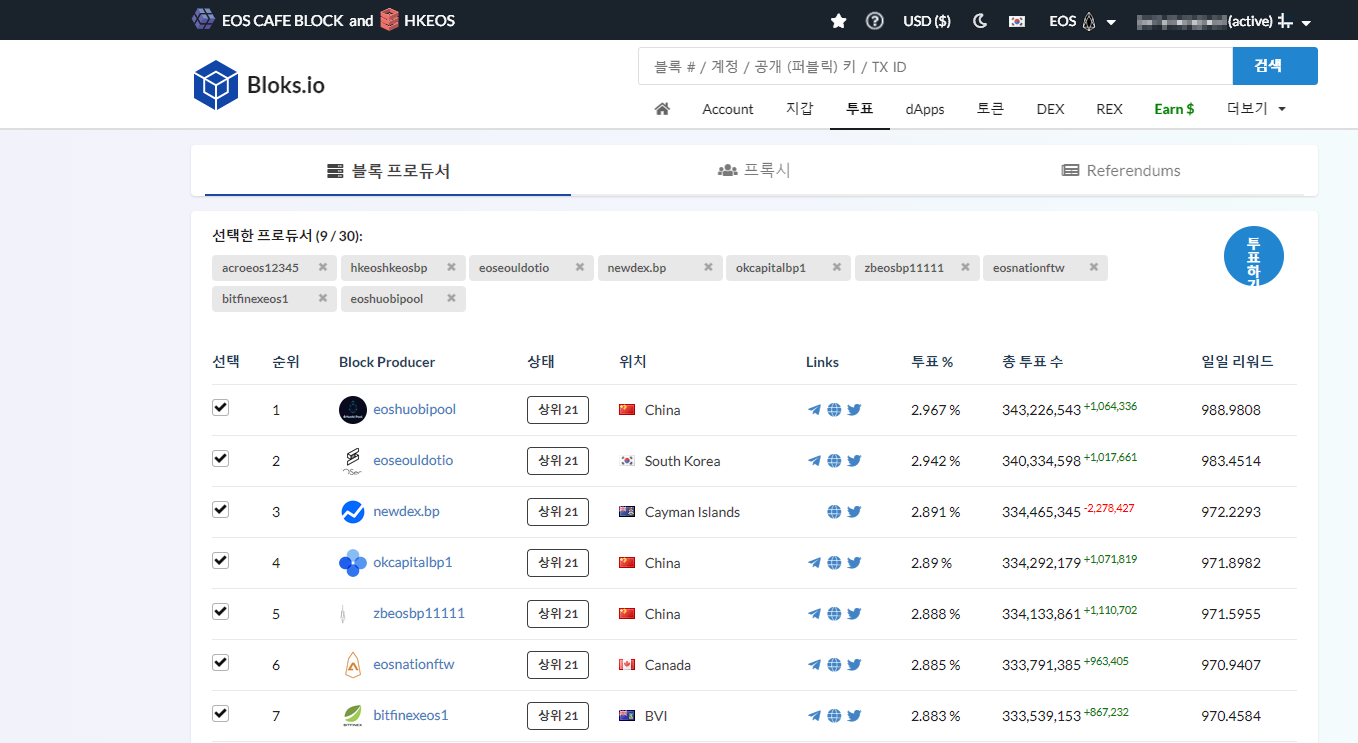Viewport: 1358px width, 743px height.
Task: Uncheck the eoseouldotio selection checkbox
Action: point(221,459)
